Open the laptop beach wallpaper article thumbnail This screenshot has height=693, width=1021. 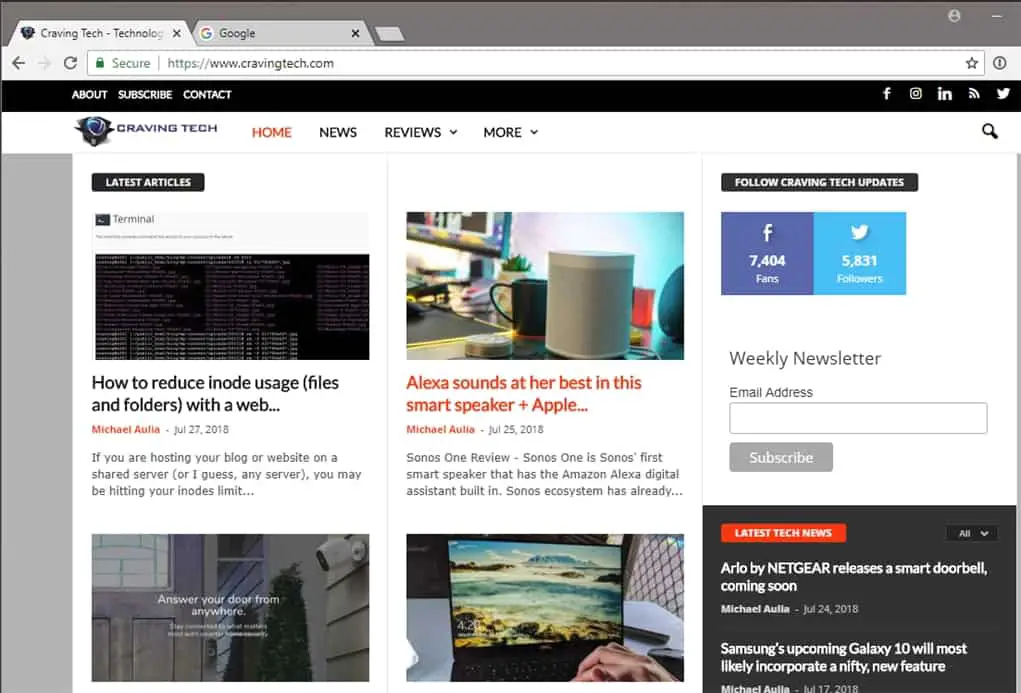click(545, 608)
